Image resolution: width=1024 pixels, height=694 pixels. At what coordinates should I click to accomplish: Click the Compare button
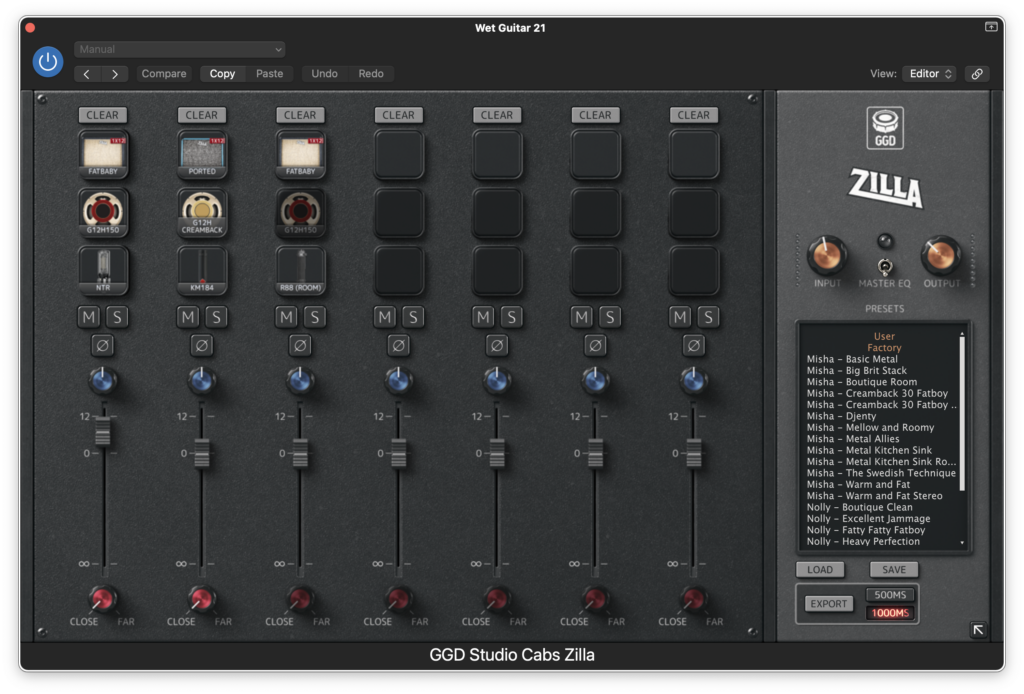pyautogui.click(x=164, y=74)
